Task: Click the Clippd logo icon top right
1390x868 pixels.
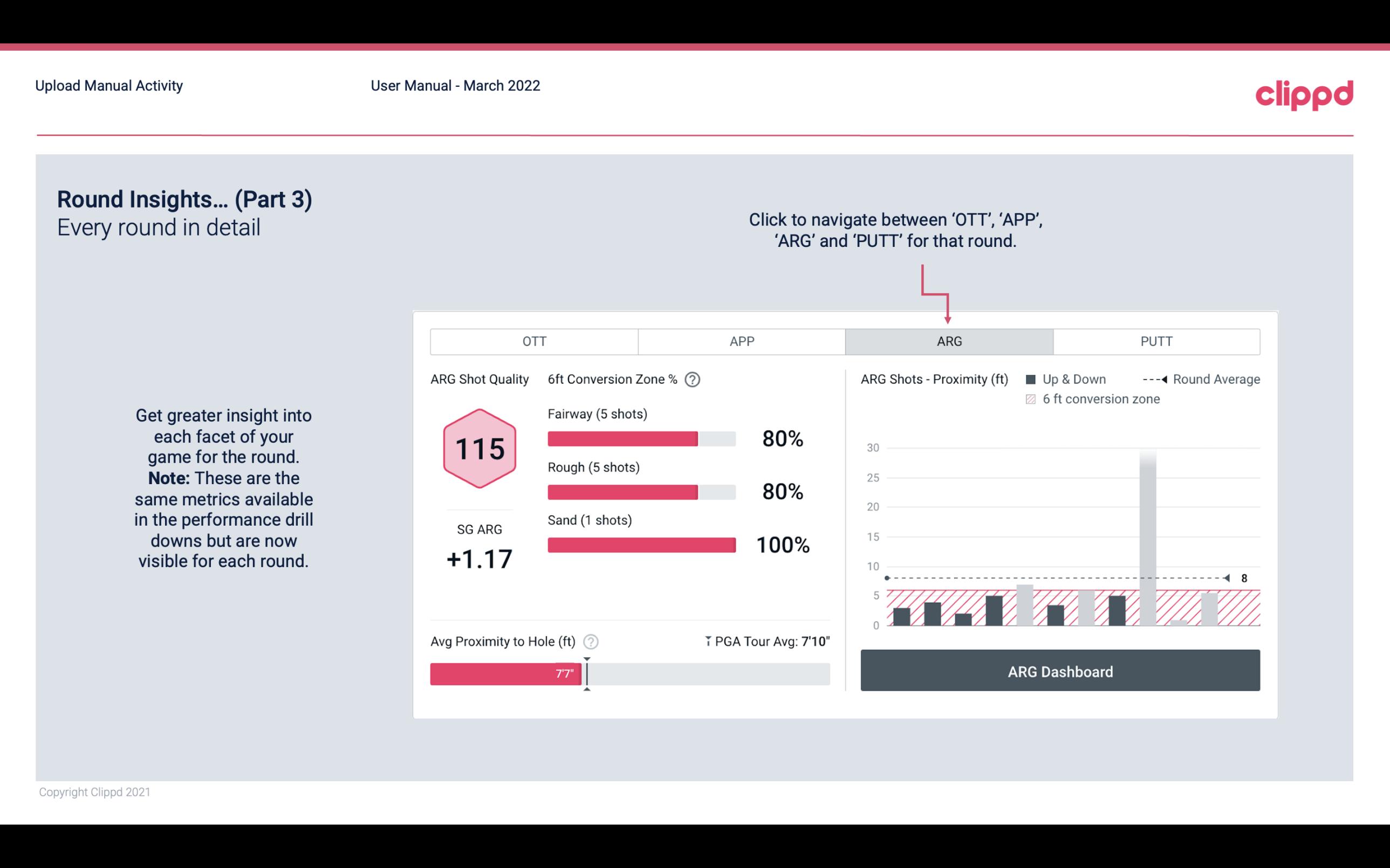Action: click(1303, 92)
